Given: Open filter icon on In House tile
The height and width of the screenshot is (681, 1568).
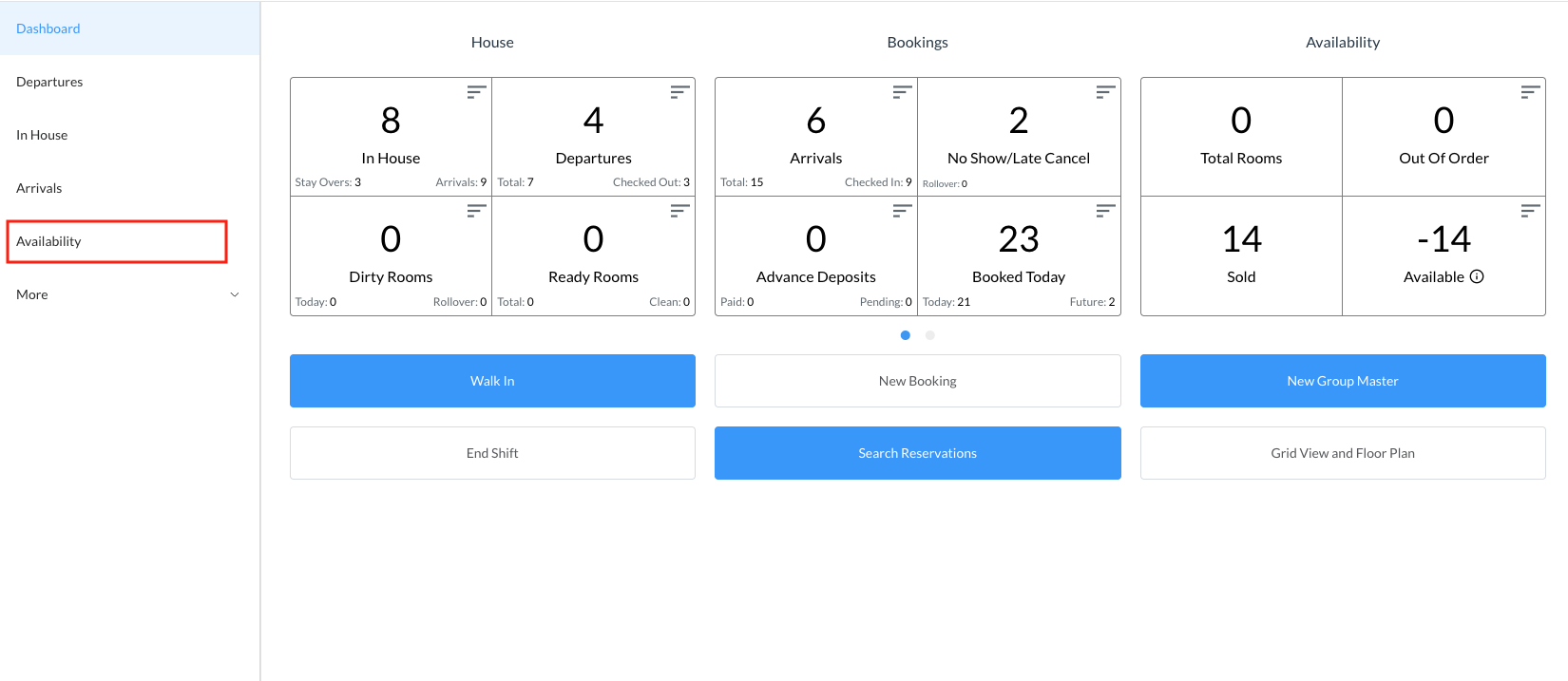Looking at the screenshot, I should pyautogui.click(x=476, y=92).
